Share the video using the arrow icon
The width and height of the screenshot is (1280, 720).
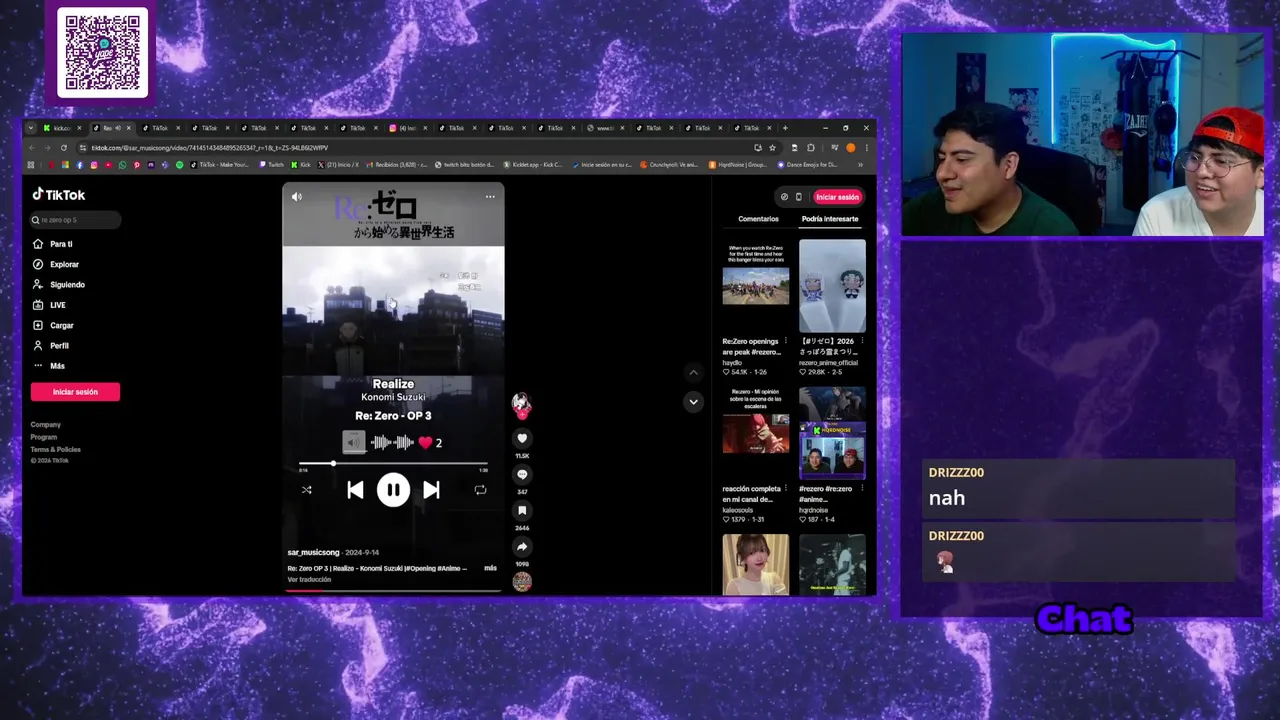[x=522, y=546]
